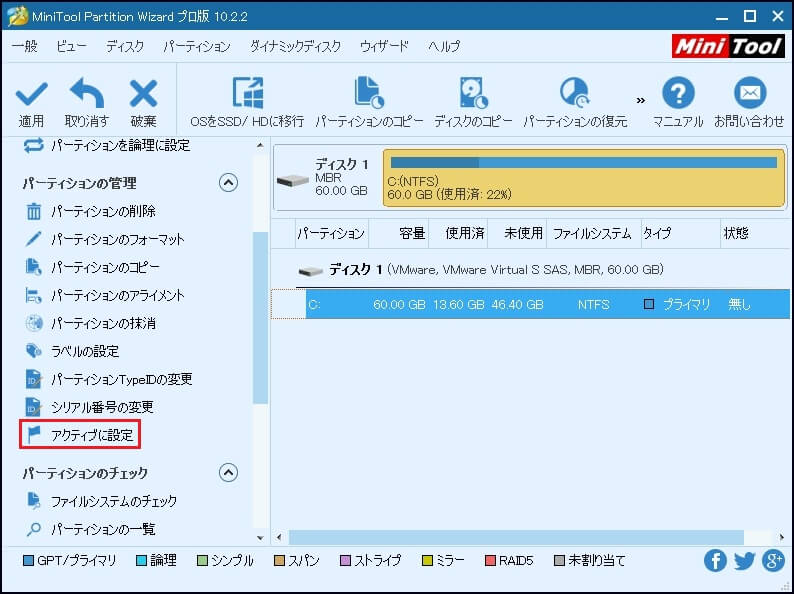Select パーティションのアライメント action
794x594 pixels.
click(x=105, y=295)
